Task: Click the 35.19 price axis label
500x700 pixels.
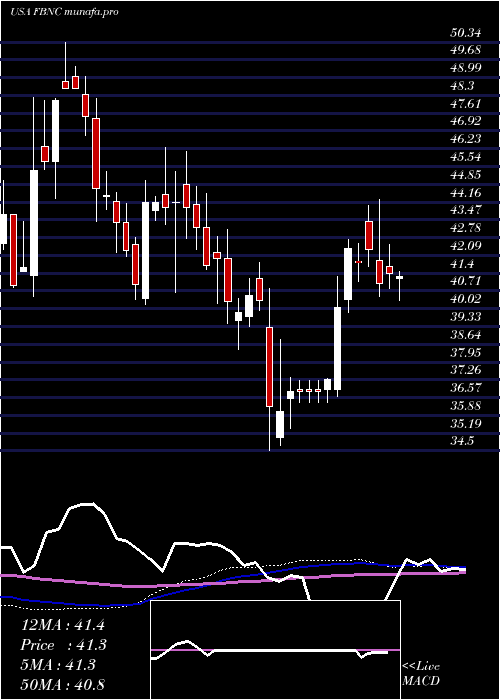Action: pyautogui.click(x=464, y=423)
